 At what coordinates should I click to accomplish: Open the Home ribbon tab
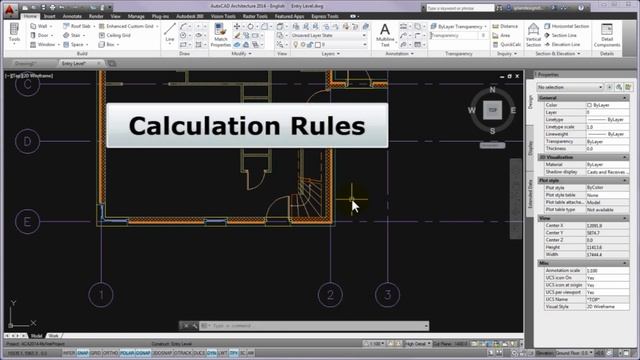(30, 16)
